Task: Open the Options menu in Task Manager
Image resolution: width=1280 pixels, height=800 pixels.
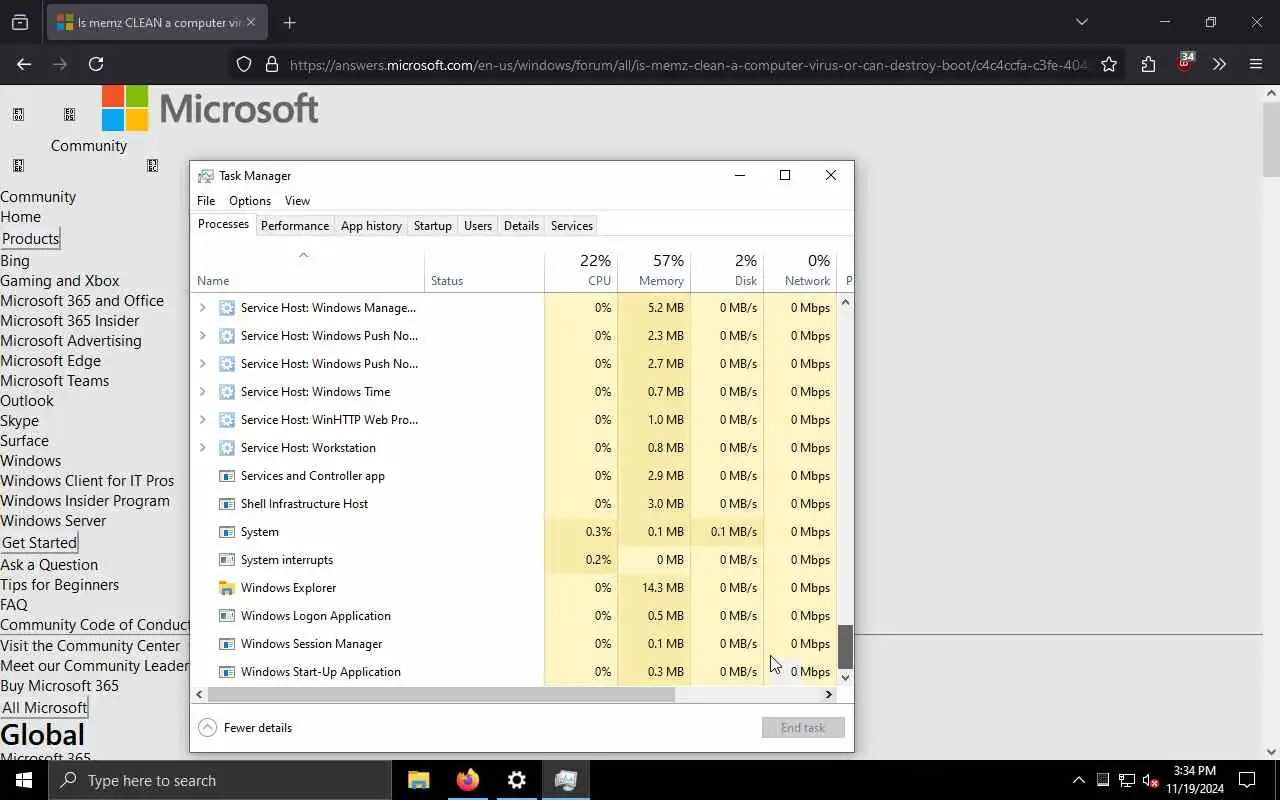Action: [x=250, y=201]
